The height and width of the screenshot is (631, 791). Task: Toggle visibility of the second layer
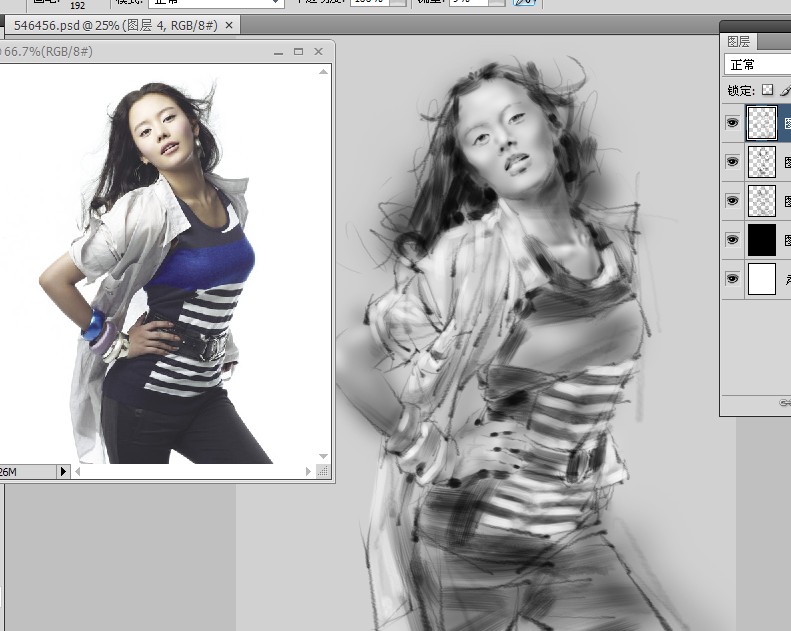click(x=732, y=161)
